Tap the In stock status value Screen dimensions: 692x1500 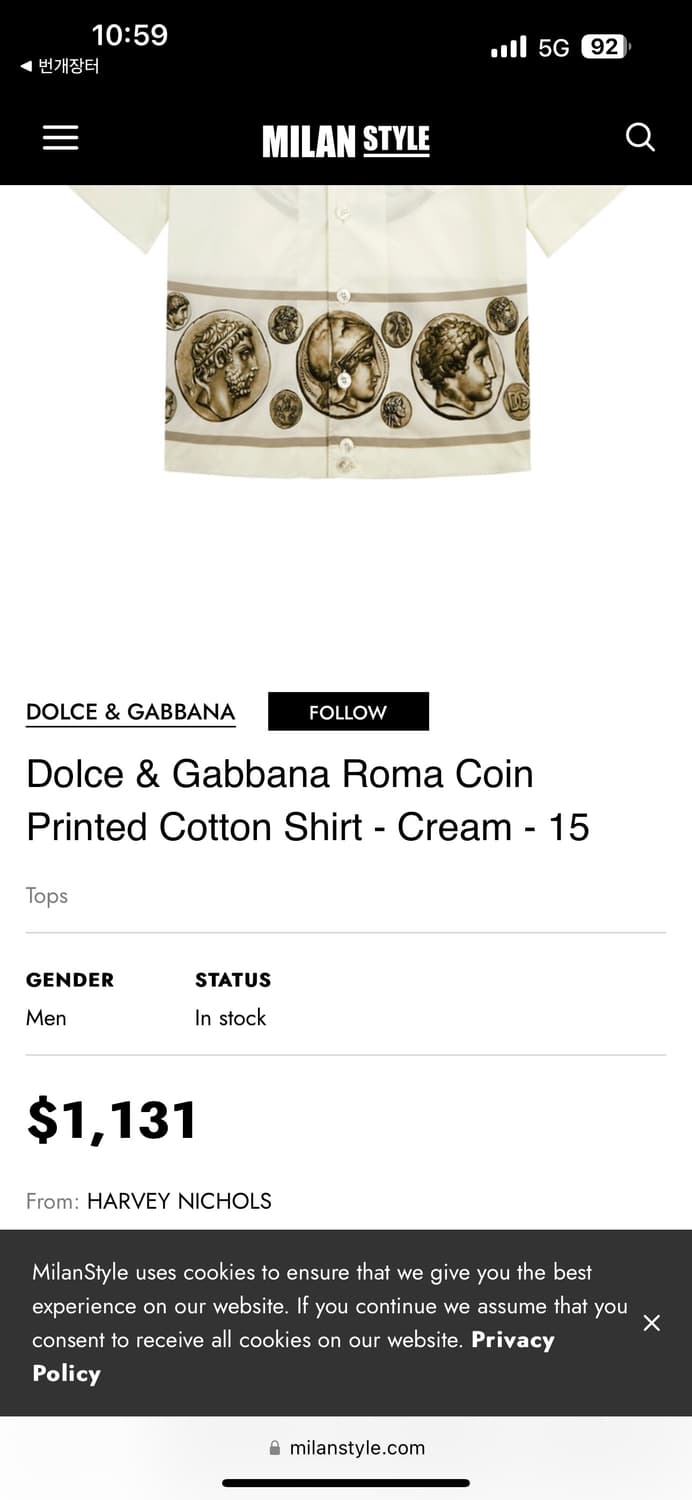[230, 1018]
